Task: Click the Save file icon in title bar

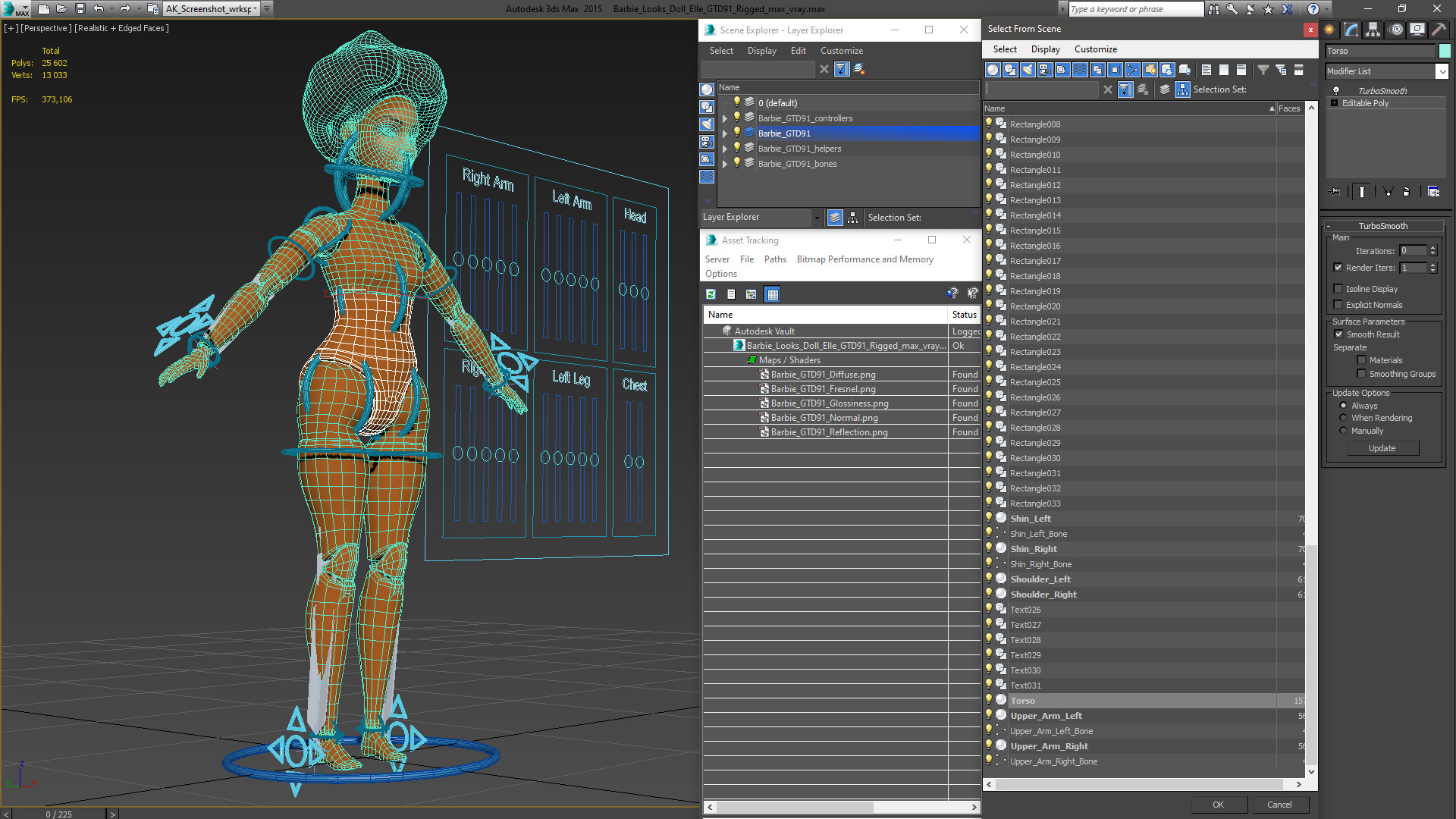Action: 80,9
